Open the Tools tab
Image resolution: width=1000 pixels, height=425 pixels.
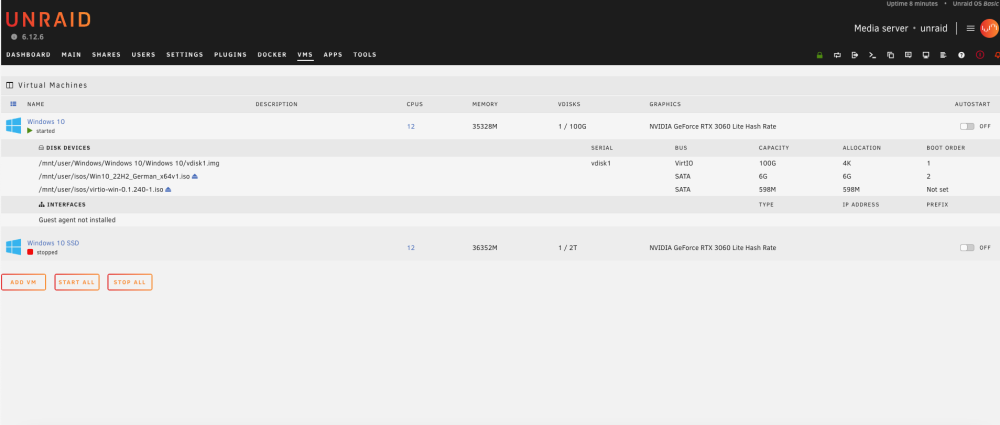pos(365,55)
